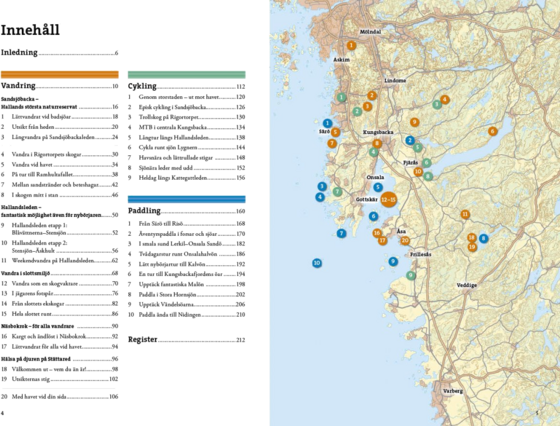
Task: Select blue paddling marker 6 on the map
Action: [374, 216]
